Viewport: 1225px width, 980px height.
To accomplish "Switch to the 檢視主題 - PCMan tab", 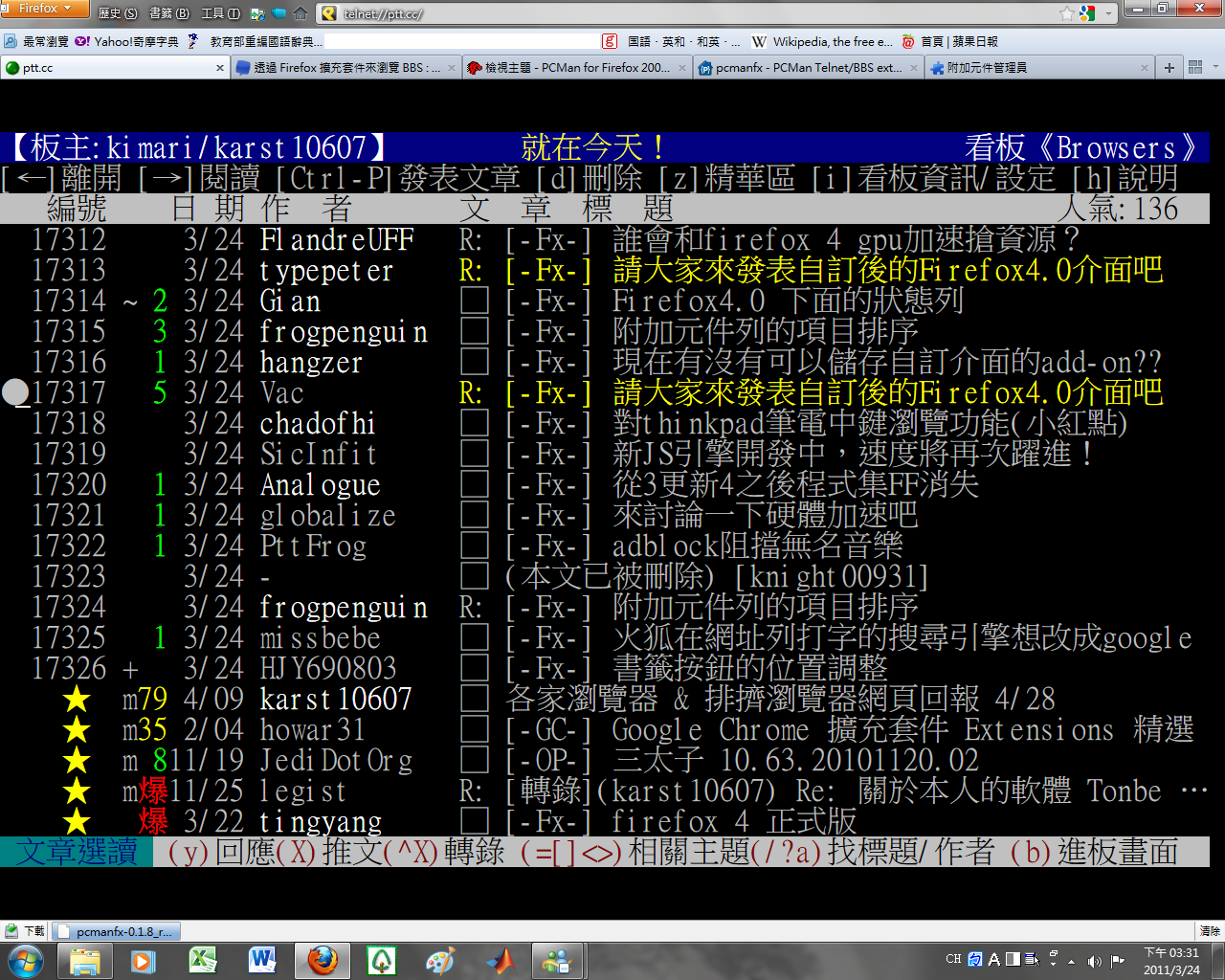I will (x=577, y=68).
